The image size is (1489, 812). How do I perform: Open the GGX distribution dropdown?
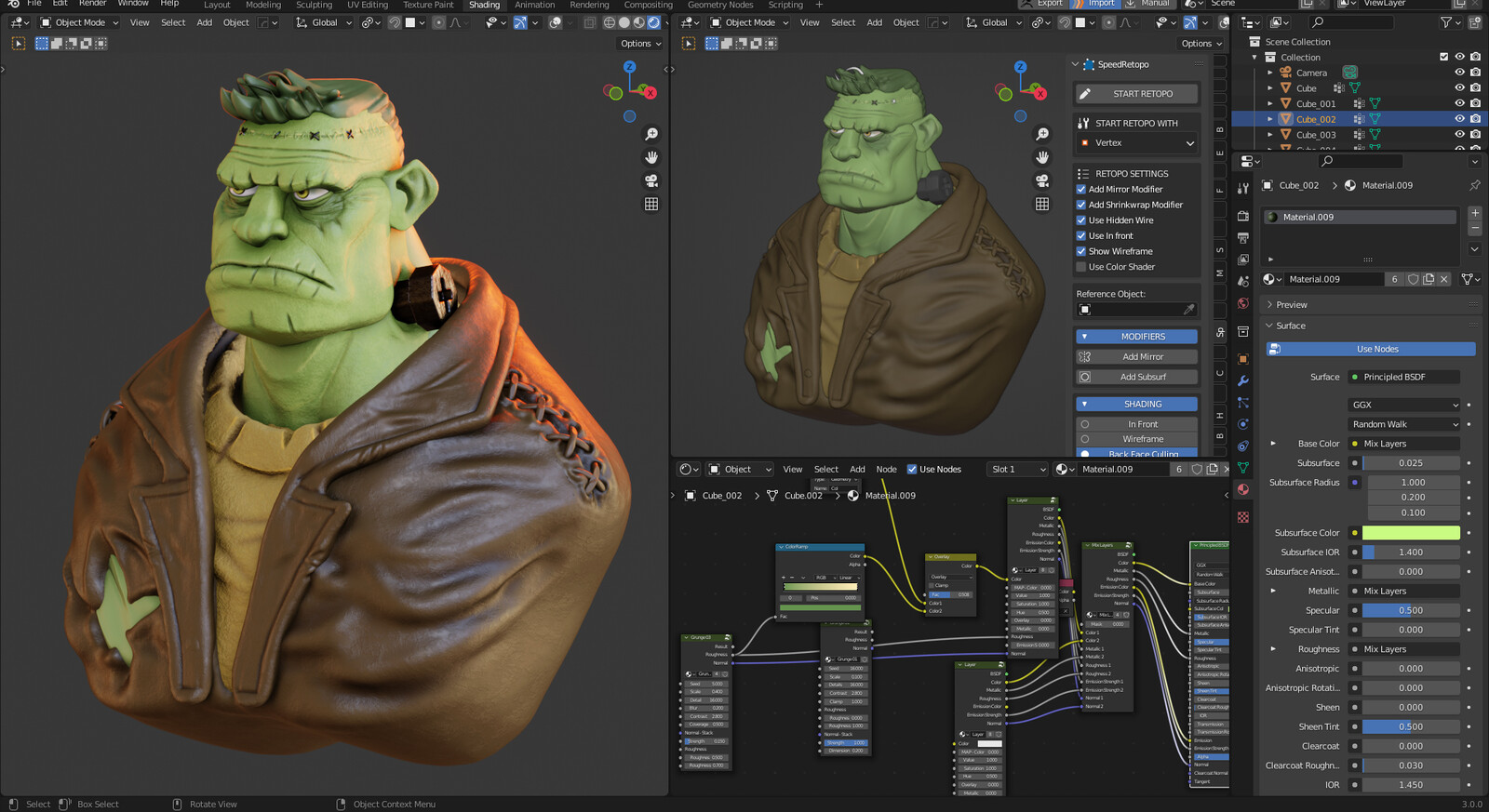point(1404,405)
